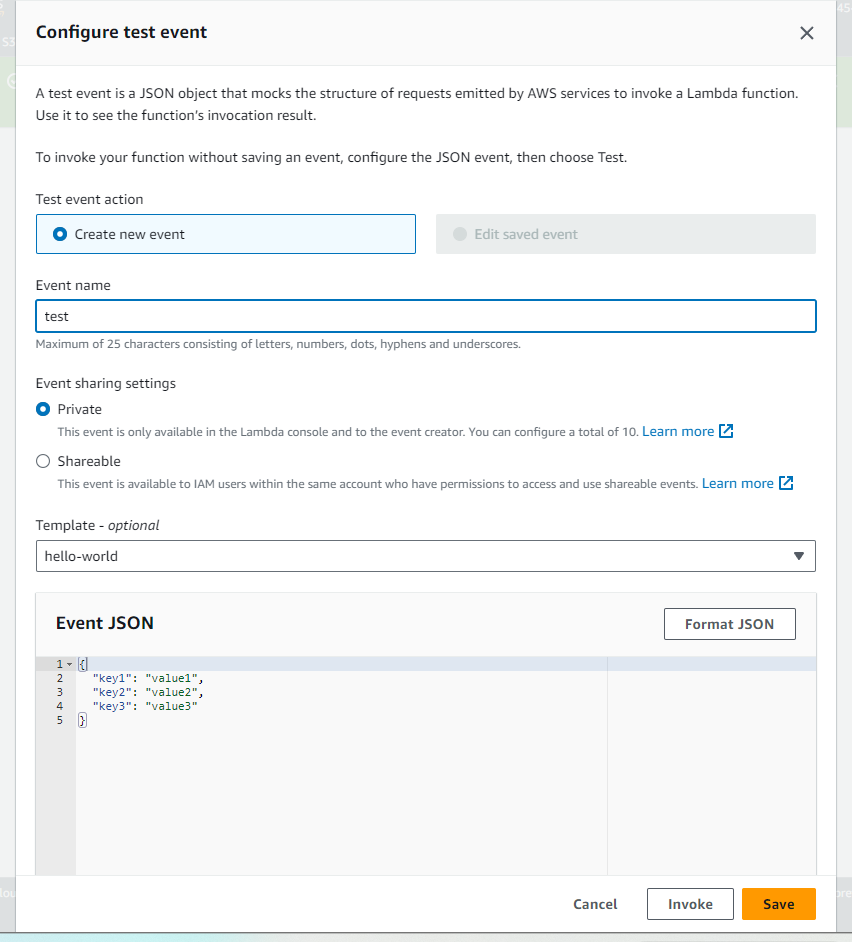The image size is (852, 942).
Task: Click external link icon beside Private's Learn more
Action: 727,431
